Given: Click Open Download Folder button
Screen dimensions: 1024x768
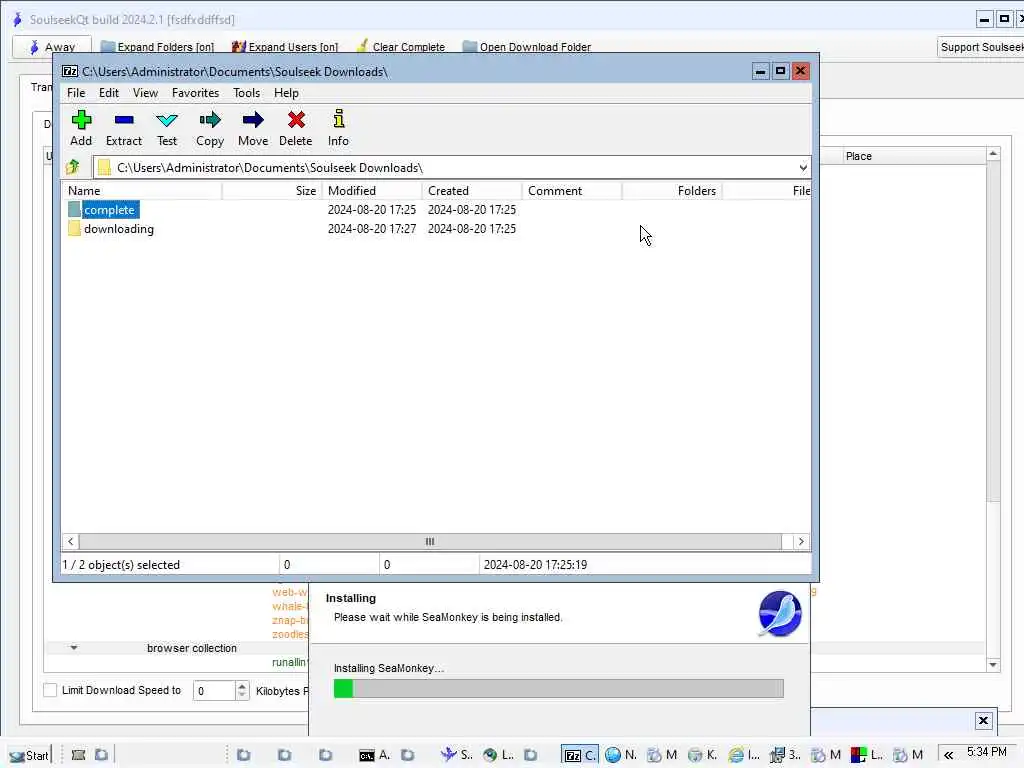Looking at the screenshot, I should [x=526, y=47].
